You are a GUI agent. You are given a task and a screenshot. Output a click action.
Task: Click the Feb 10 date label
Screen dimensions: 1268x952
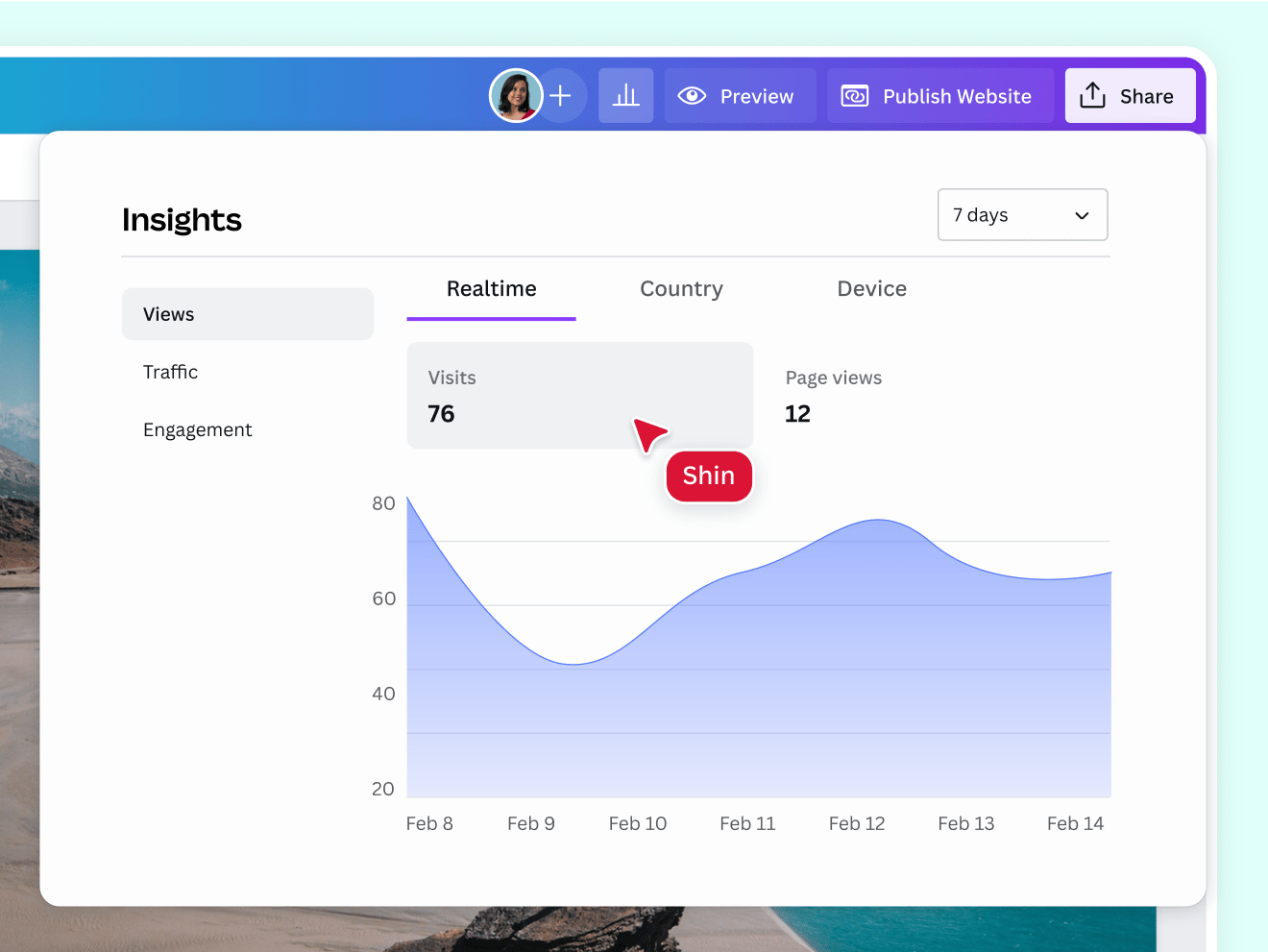(x=637, y=823)
